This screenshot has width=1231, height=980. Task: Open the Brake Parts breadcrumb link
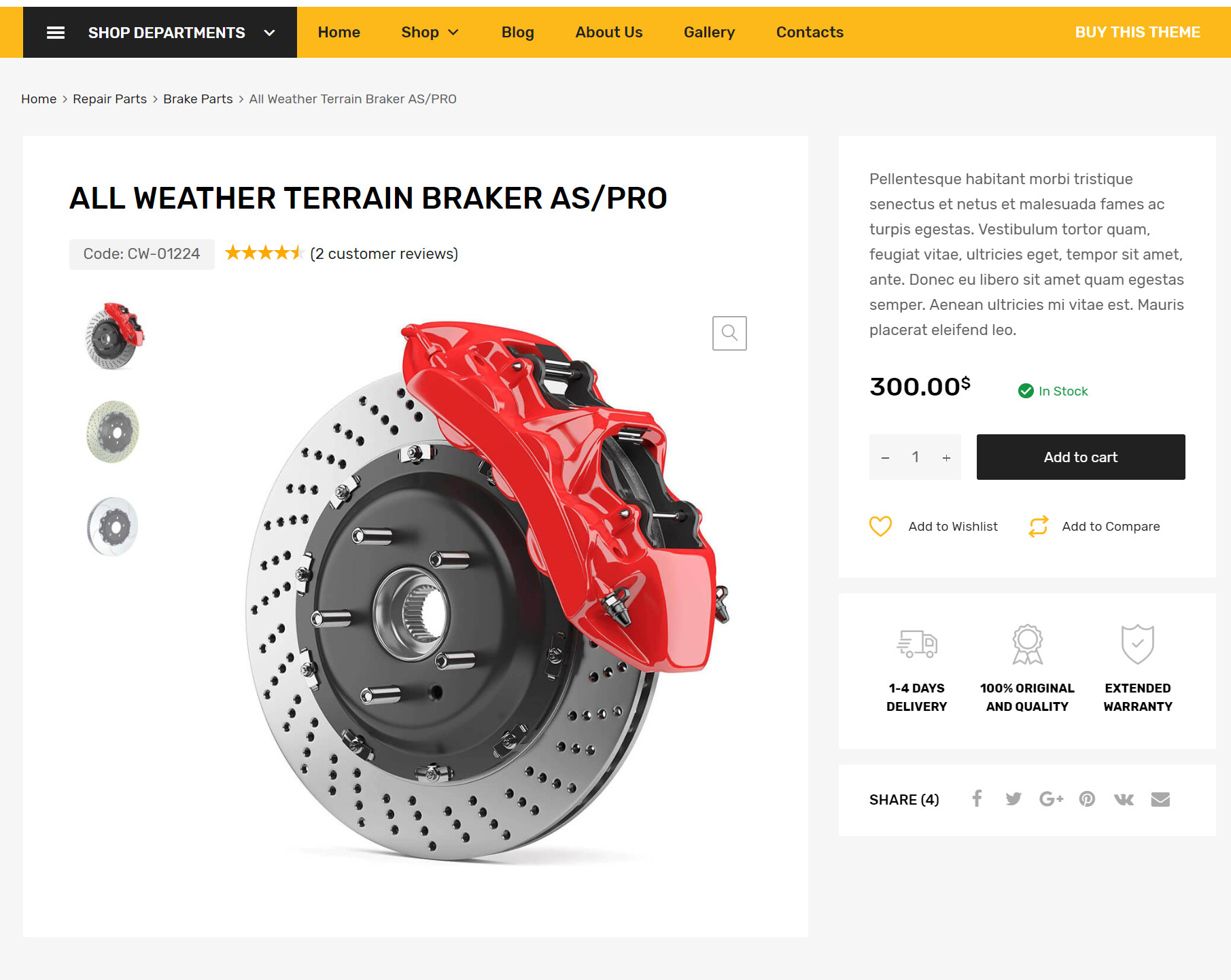[198, 99]
